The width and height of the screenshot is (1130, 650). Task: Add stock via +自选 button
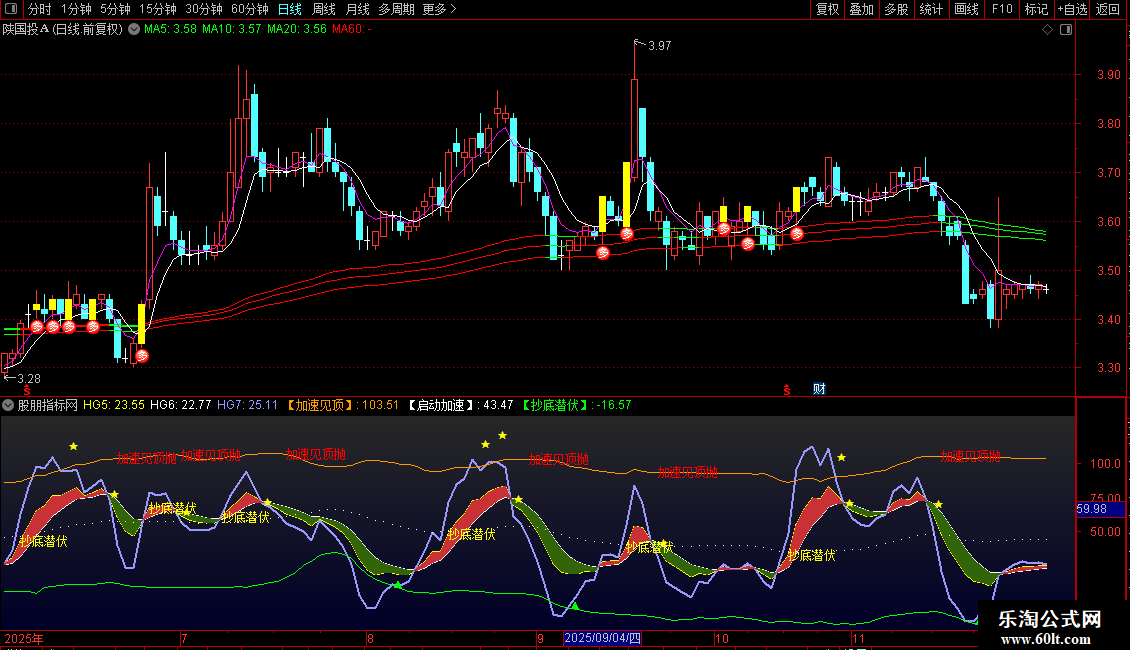[1072, 9]
